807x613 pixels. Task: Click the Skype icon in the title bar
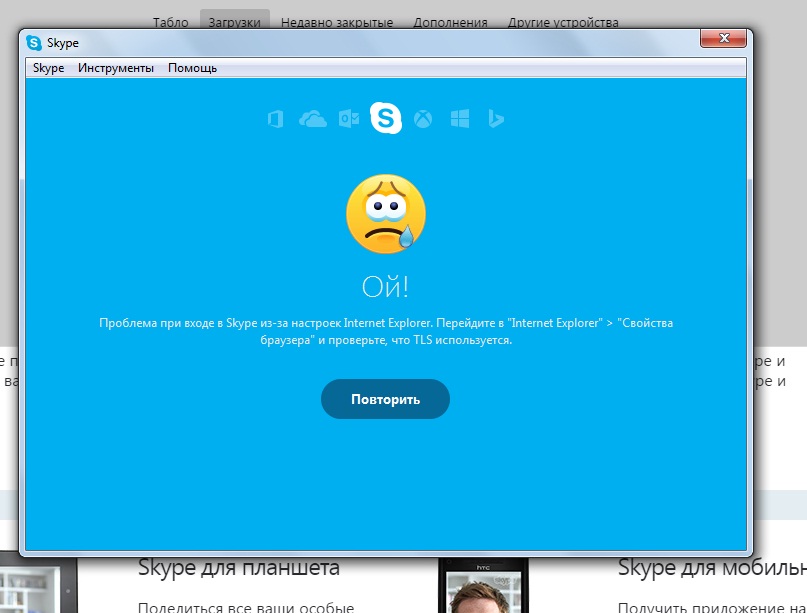pyautogui.click(x=35, y=43)
